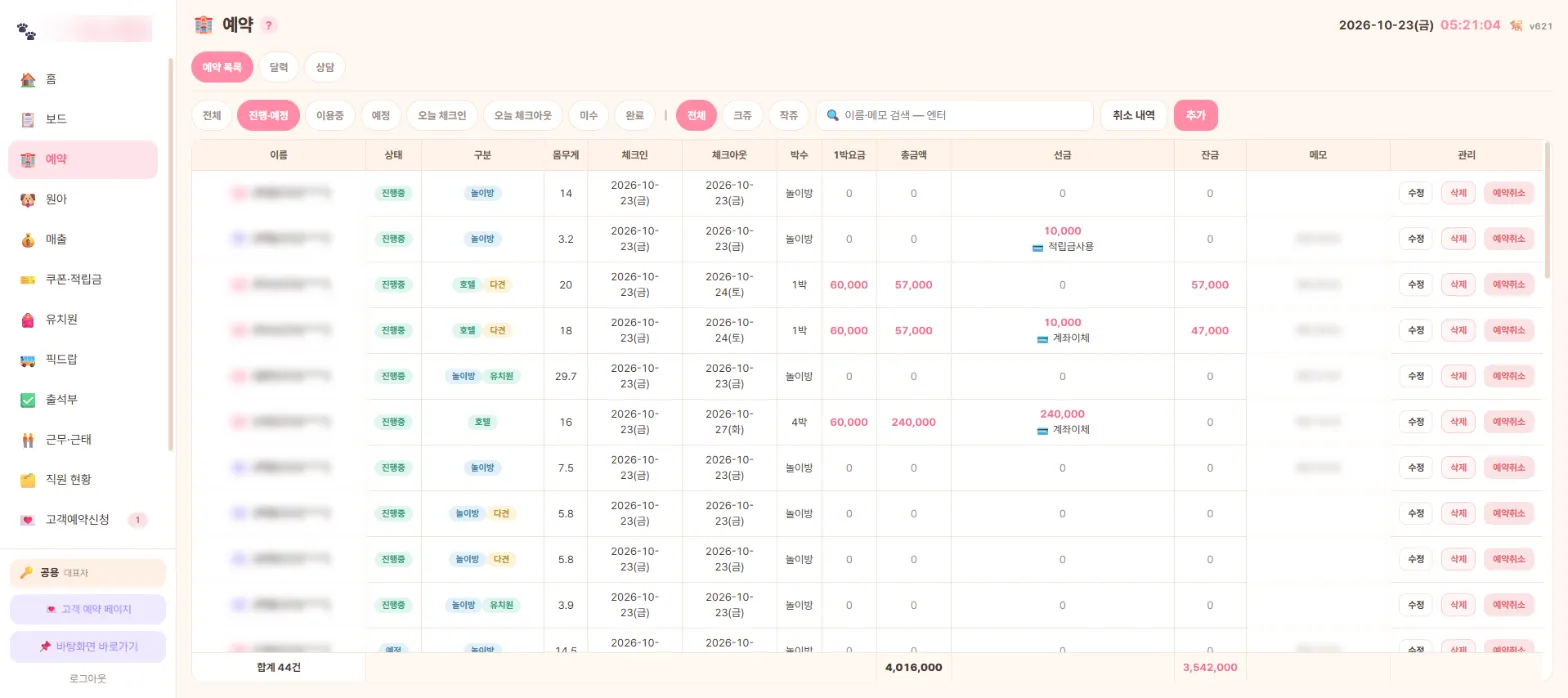
Task: Filter by 작쥬
Action: coord(789,115)
